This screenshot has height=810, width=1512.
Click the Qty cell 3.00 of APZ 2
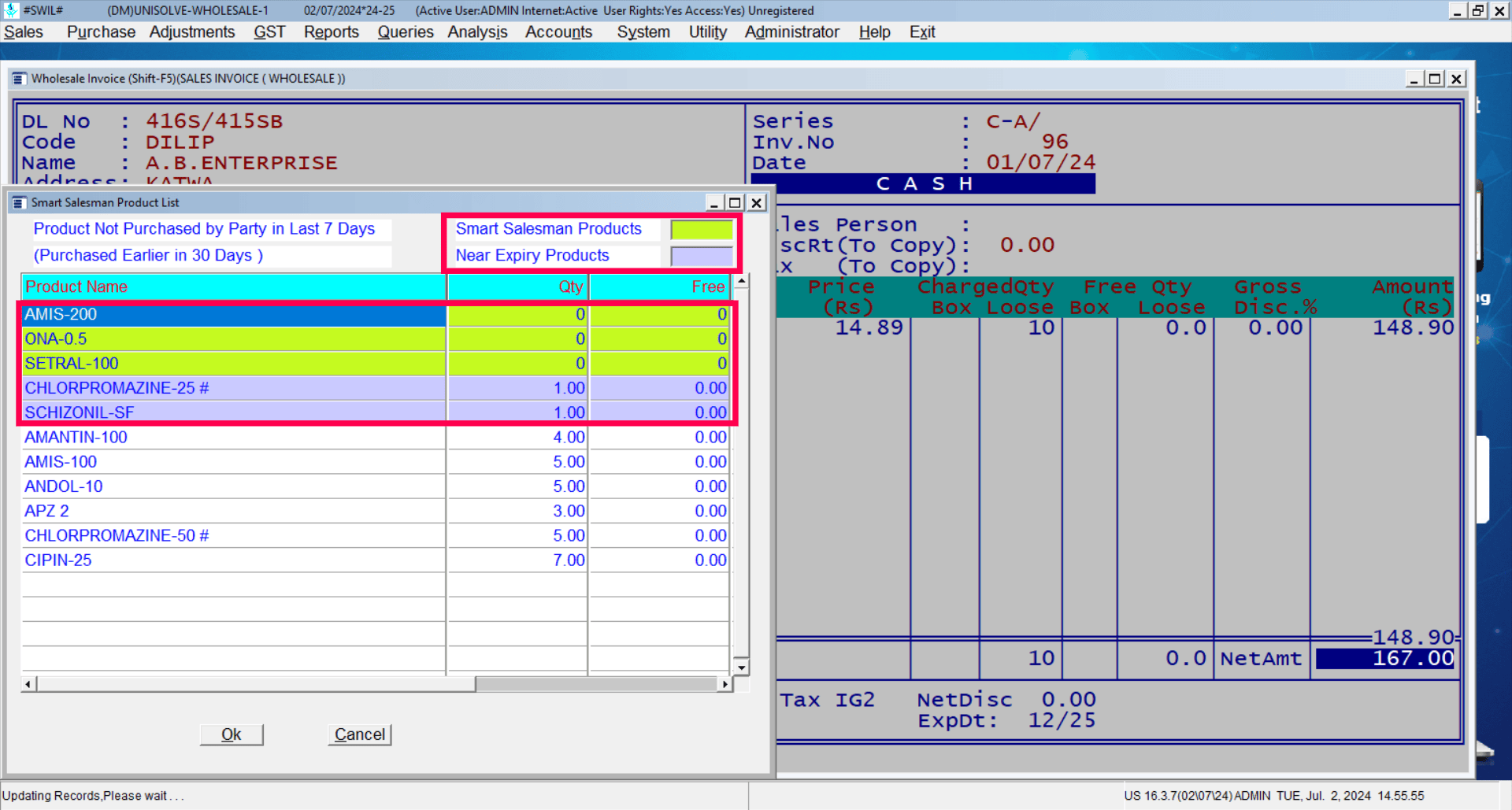517,511
